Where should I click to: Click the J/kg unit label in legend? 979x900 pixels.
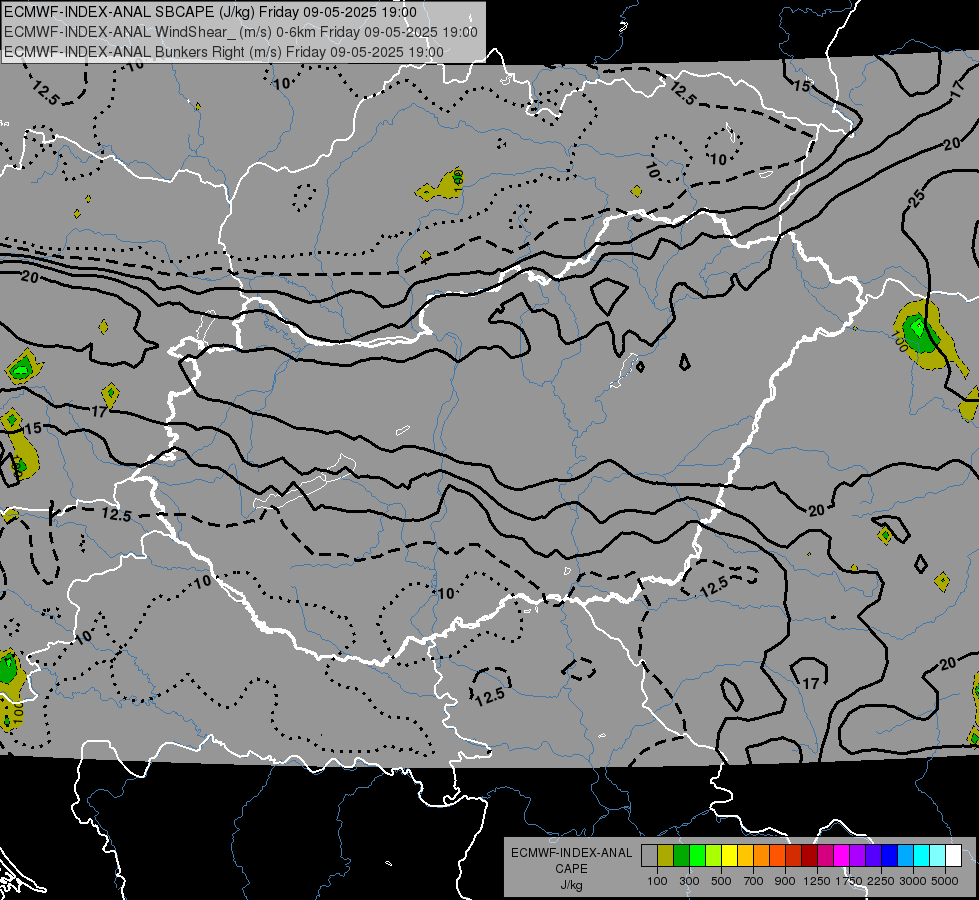[571, 885]
